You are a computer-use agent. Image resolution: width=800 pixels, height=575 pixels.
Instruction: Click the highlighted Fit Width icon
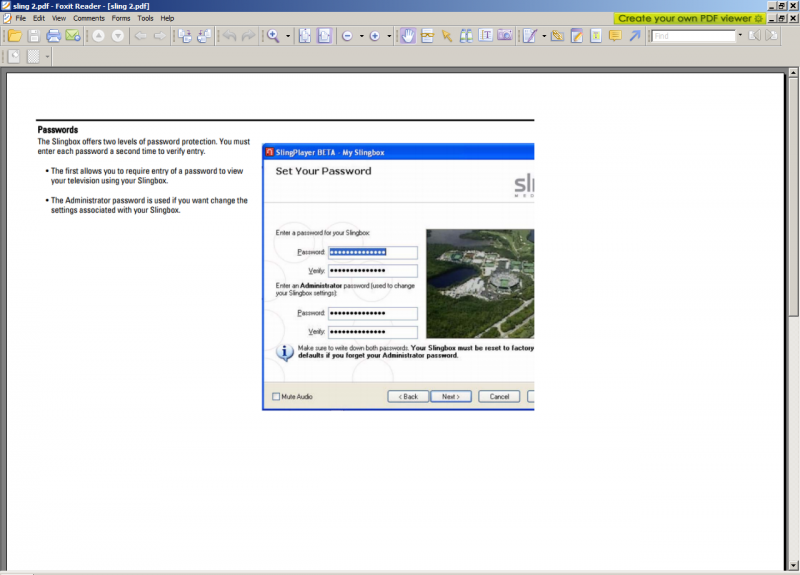(x=324, y=36)
